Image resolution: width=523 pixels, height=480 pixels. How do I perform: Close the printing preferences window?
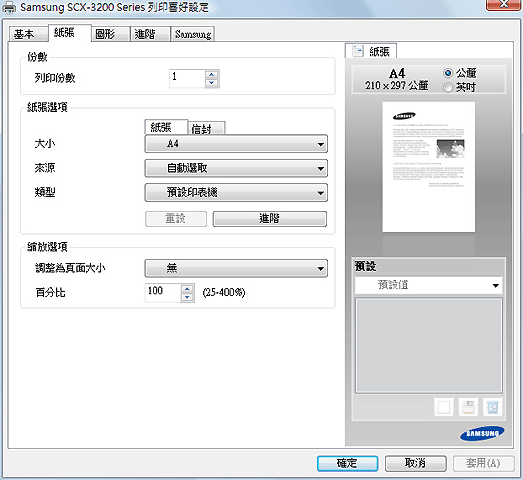504,5
